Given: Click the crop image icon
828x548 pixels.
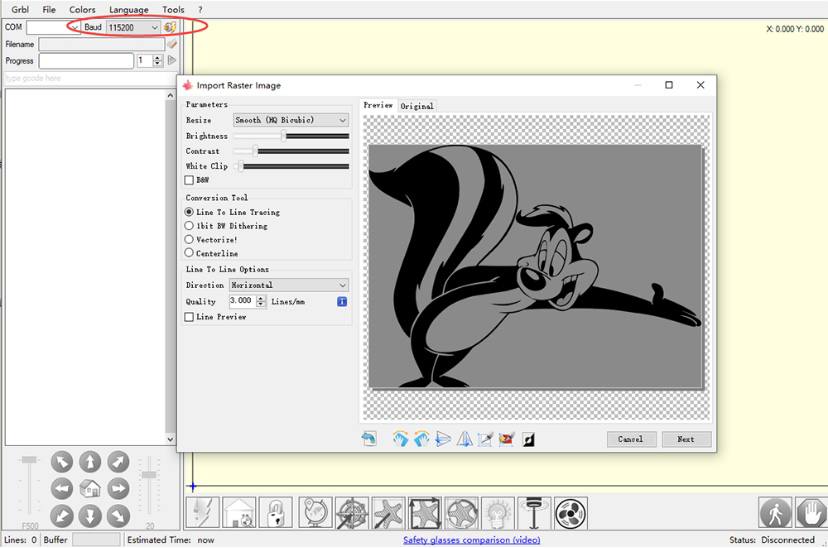Looking at the screenshot, I should coord(485,439).
